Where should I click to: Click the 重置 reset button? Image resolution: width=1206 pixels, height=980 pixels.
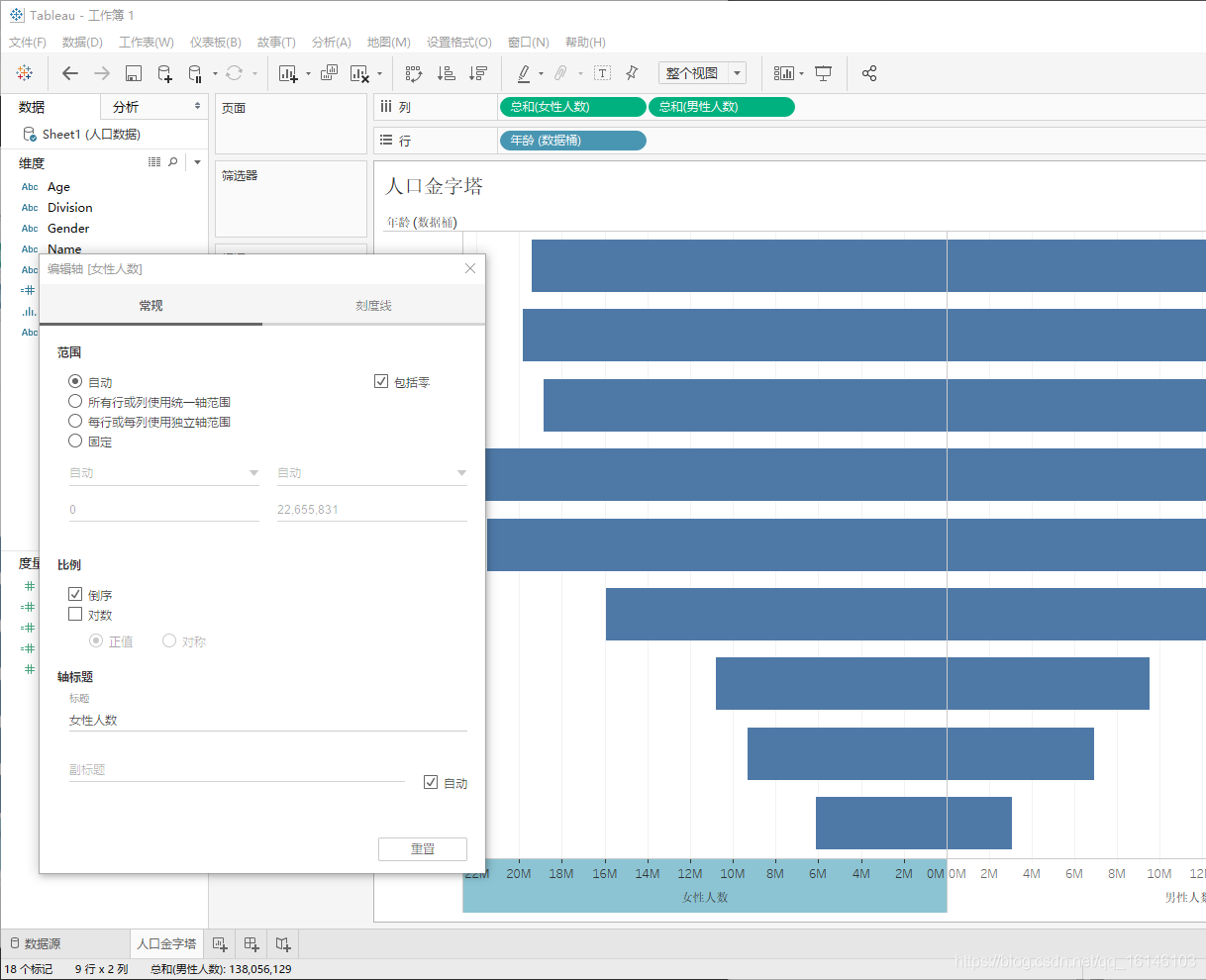(423, 849)
